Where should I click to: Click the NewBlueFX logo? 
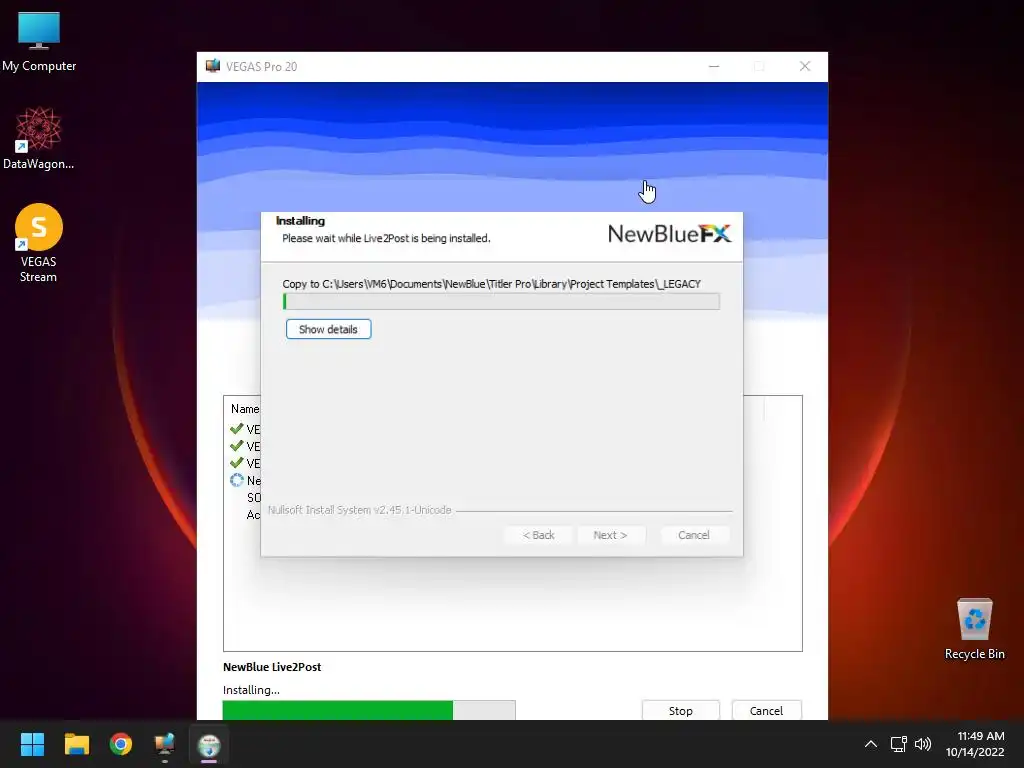(x=669, y=233)
